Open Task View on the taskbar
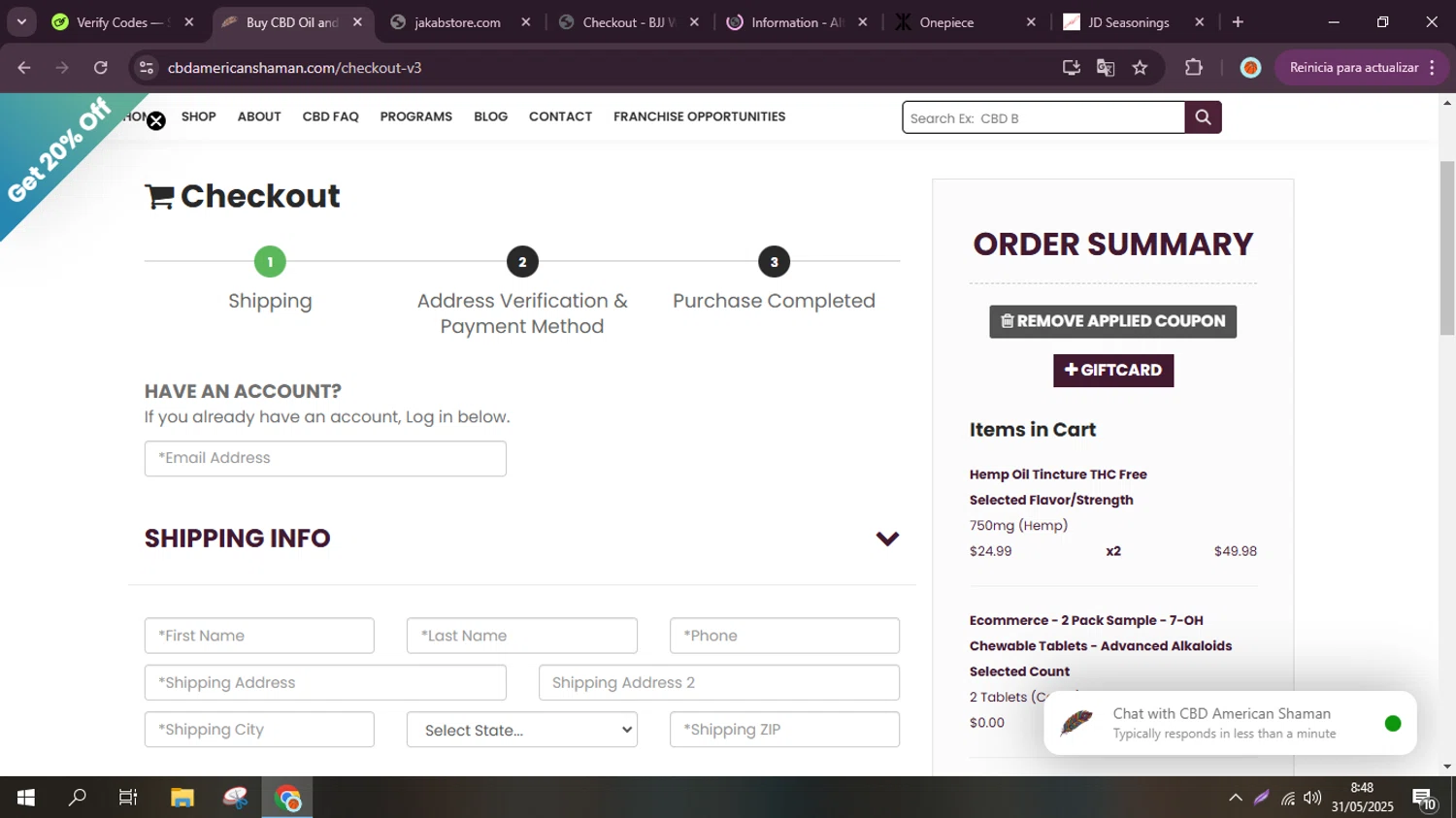This screenshot has width=1456, height=818. (128, 798)
